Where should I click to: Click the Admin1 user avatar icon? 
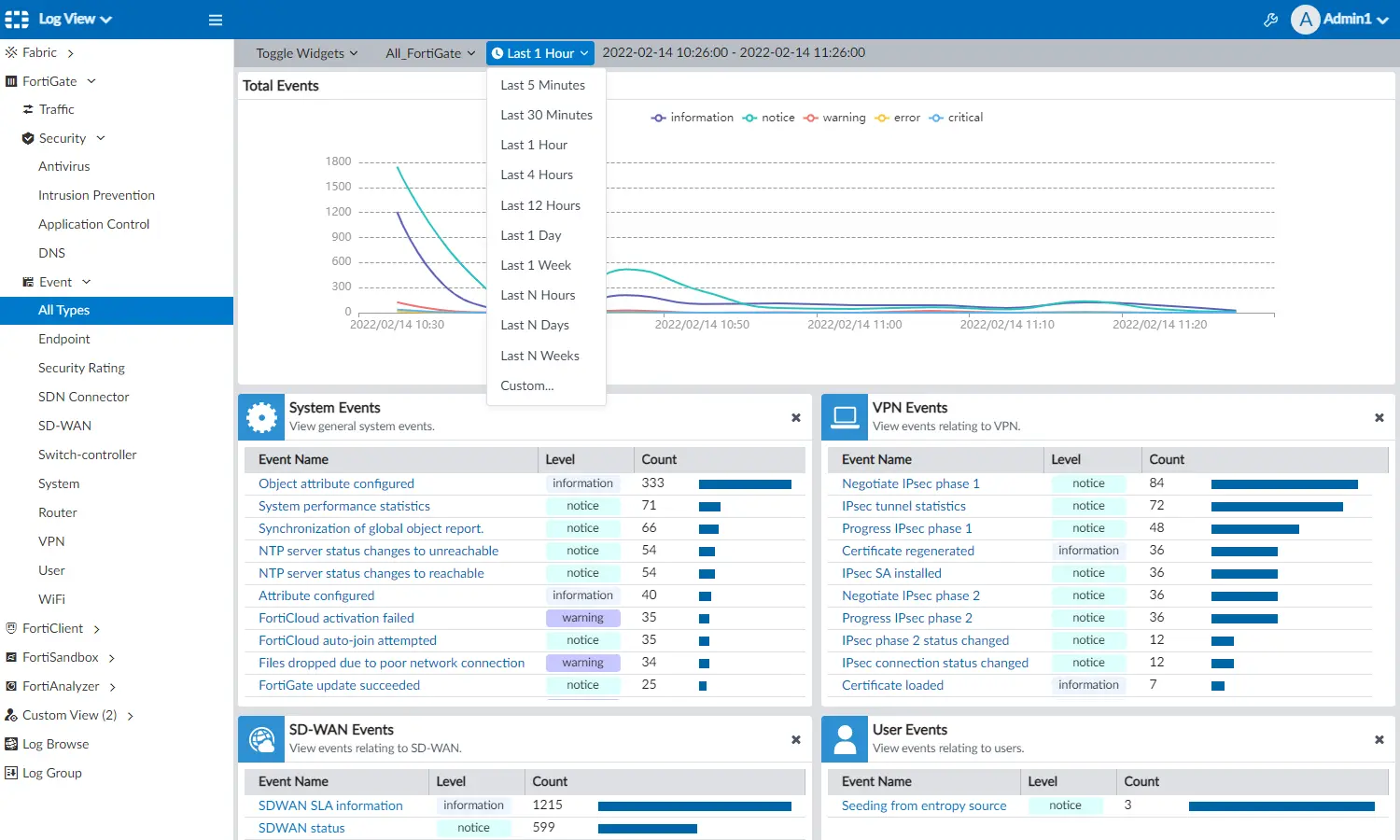point(1305,20)
